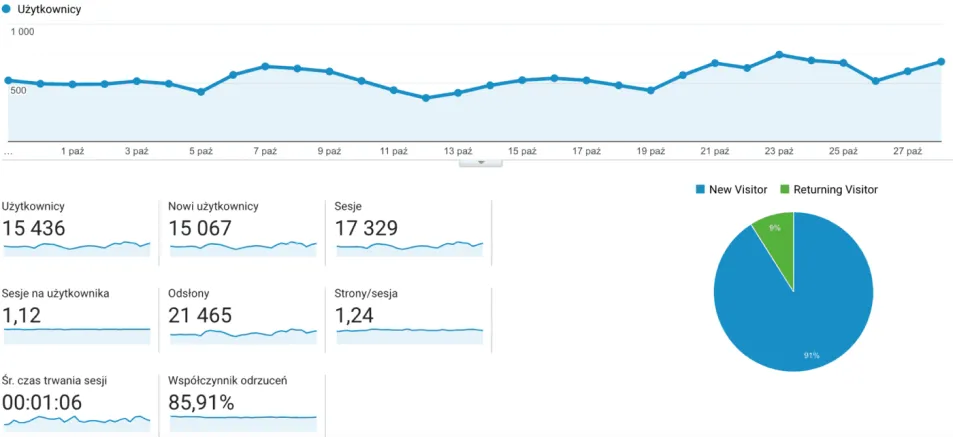Click the 1 paź axis label
The image size is (953, 437).
(72, 152)
